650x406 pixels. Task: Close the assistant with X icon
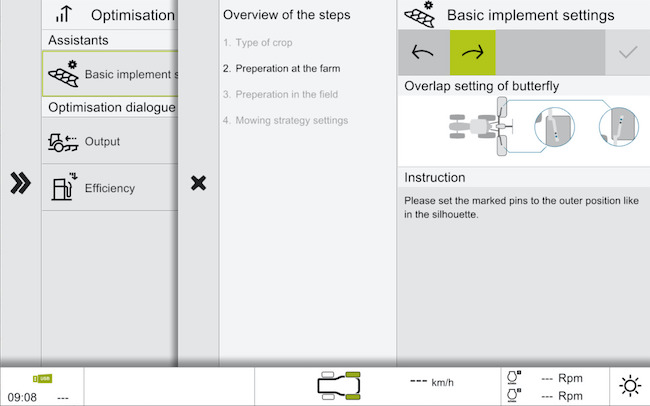[x=198, y=183]
